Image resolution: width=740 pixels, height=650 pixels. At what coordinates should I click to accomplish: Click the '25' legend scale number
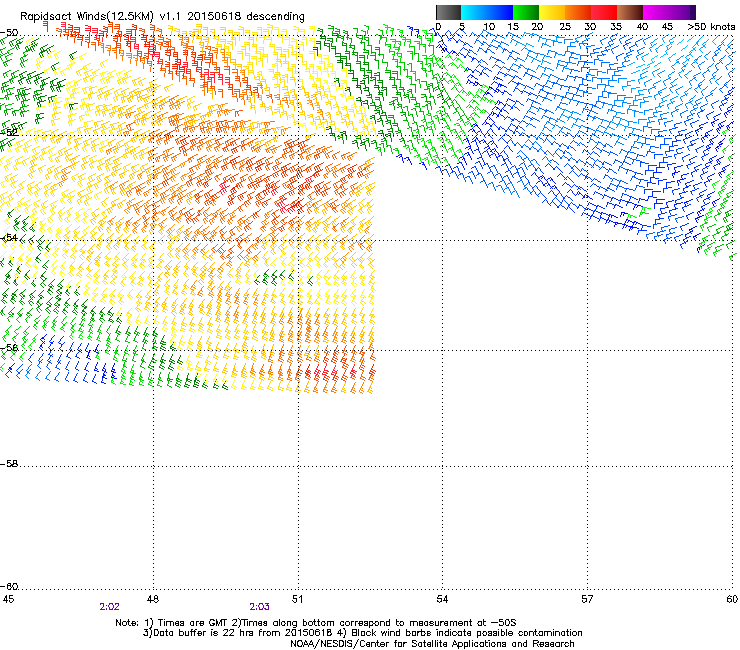pyautogui.click(x=564, y=27)
